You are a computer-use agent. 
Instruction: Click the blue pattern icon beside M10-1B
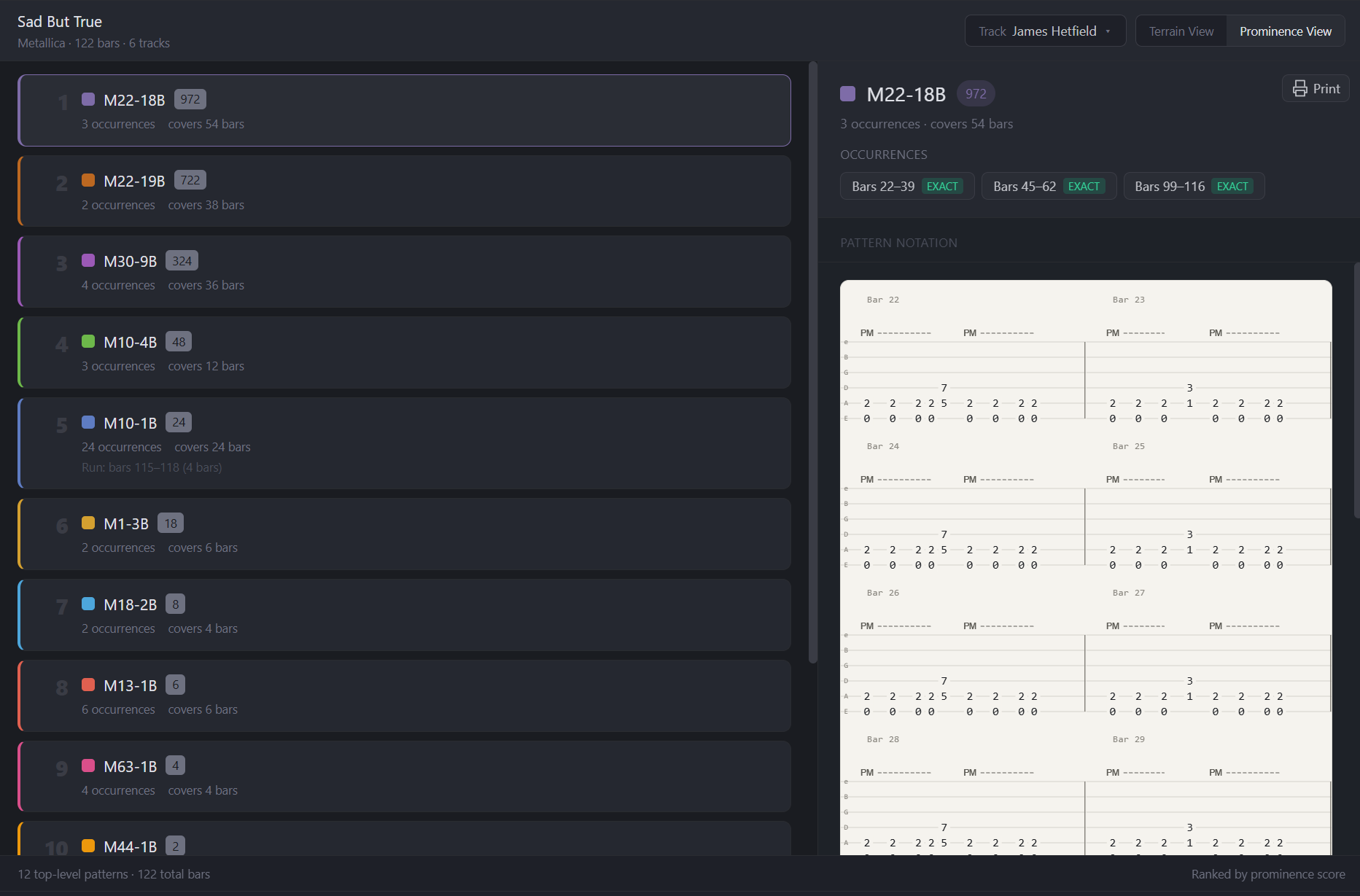point(88,422)
